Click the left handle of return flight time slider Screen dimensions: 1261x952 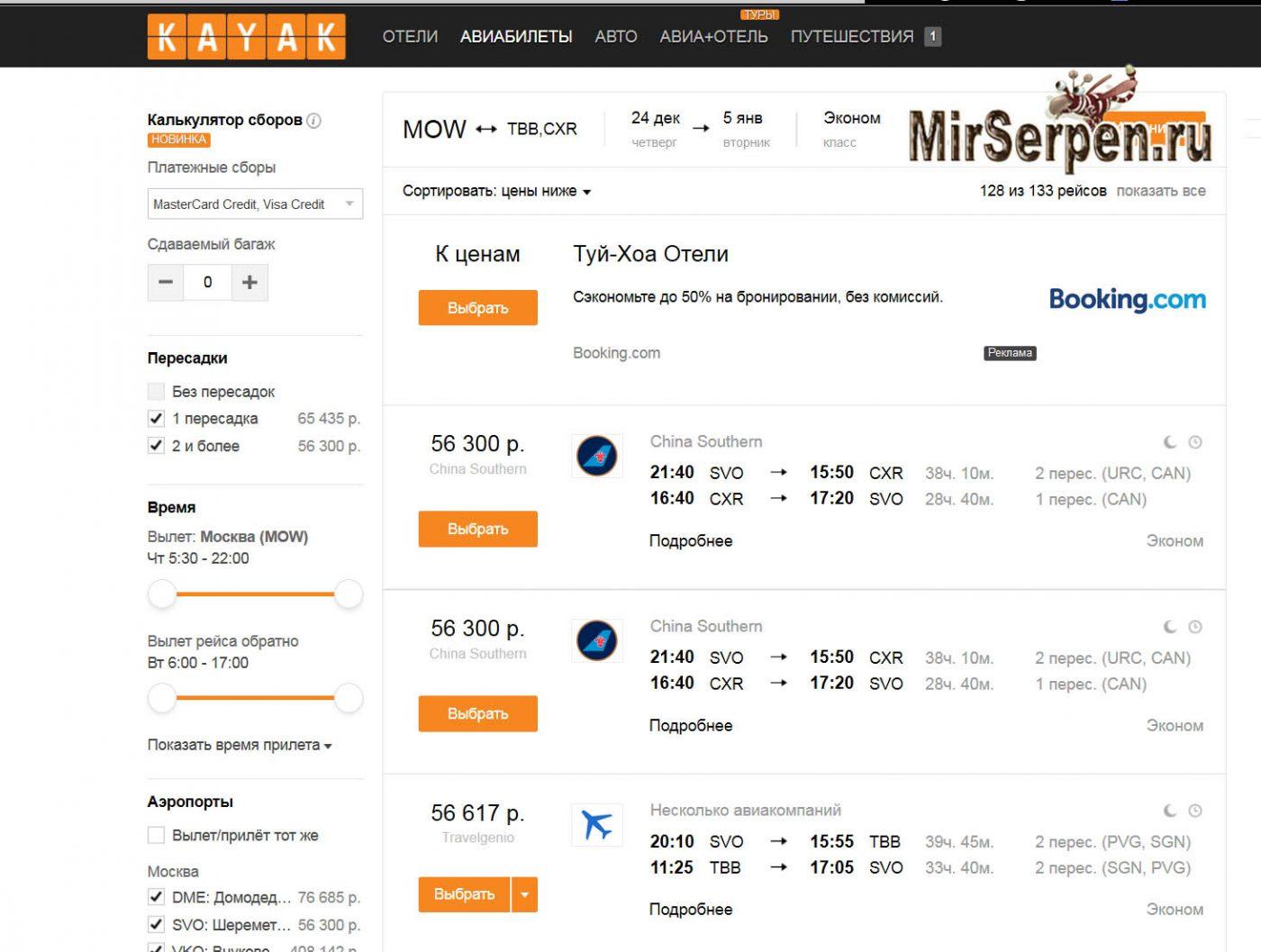162,697
